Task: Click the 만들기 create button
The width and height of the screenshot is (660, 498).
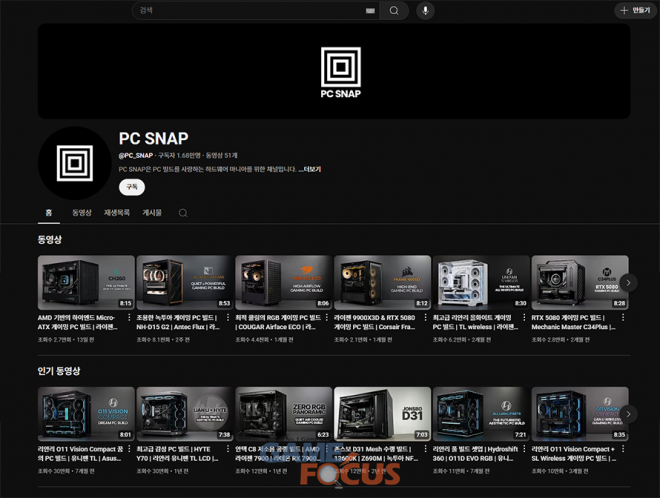Action: 636,11
